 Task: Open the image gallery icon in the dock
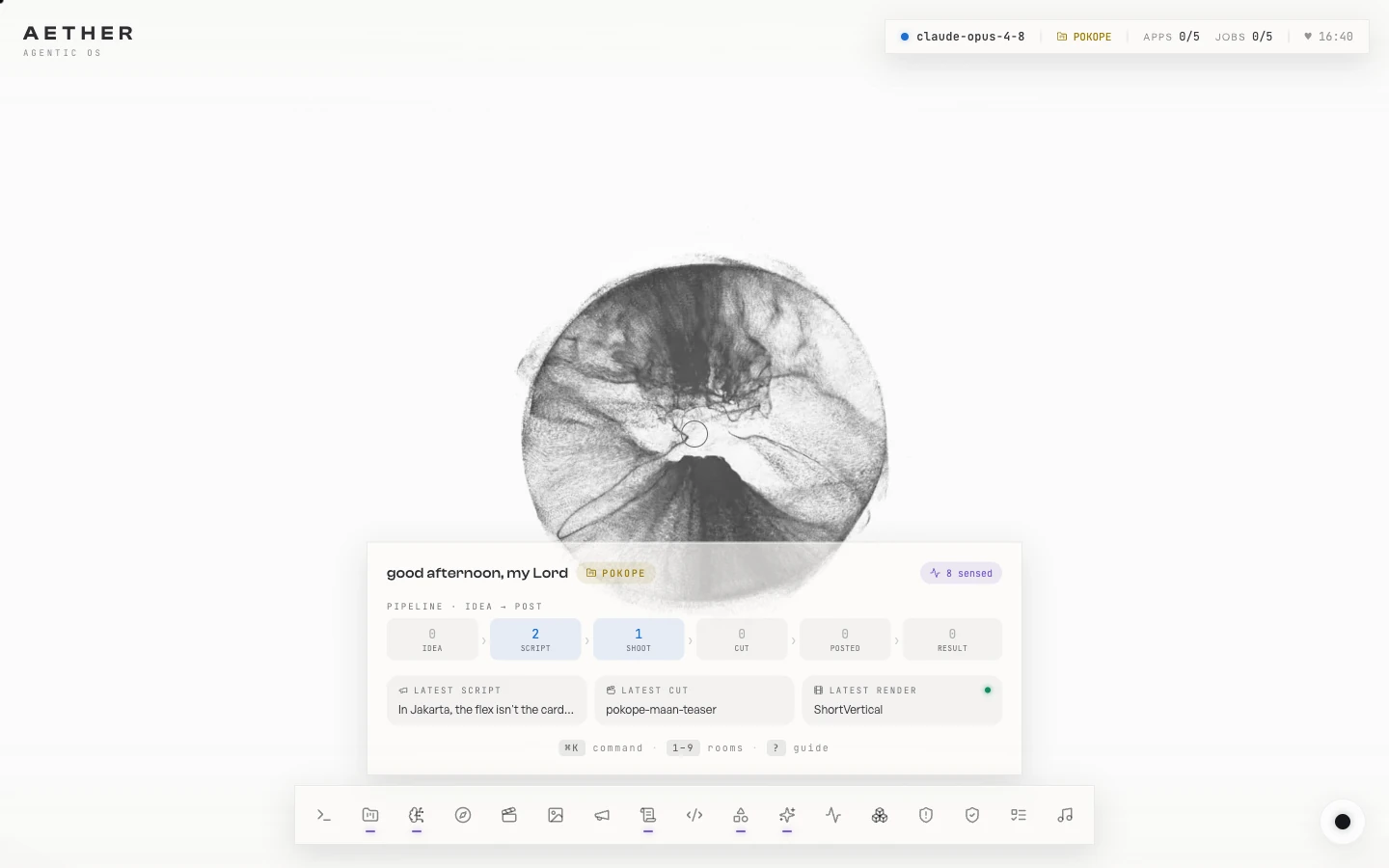click(x=556, y=815)
